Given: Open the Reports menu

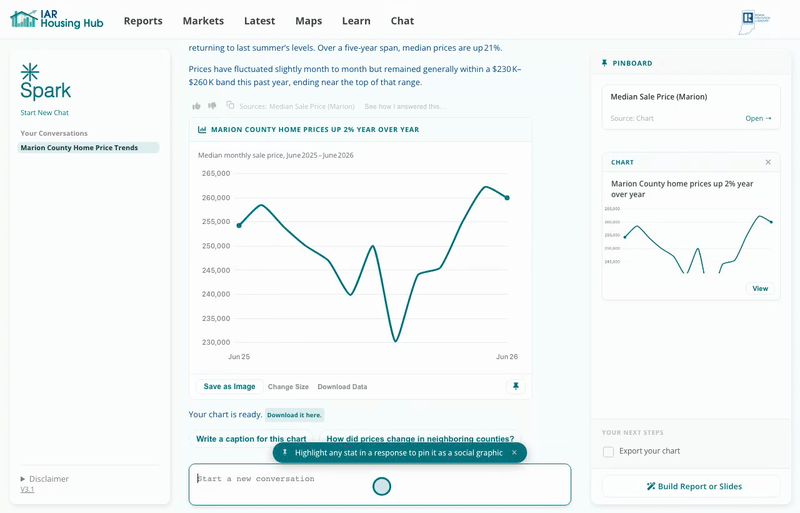Looking at the screenshot, I should (x=143, y=21).
